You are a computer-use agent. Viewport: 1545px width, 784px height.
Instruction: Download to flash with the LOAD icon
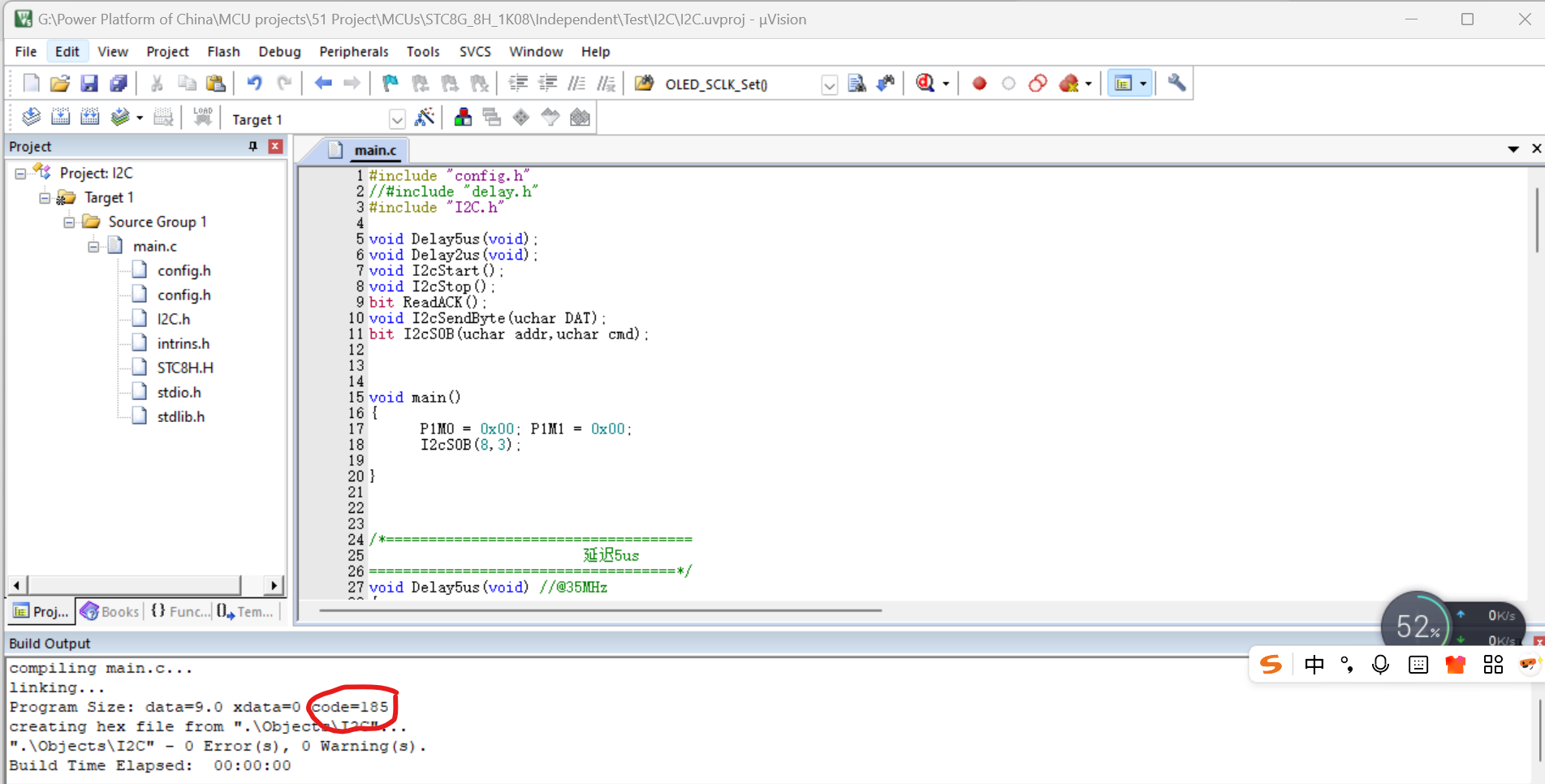pyautogui.click(x=202, y=118)
